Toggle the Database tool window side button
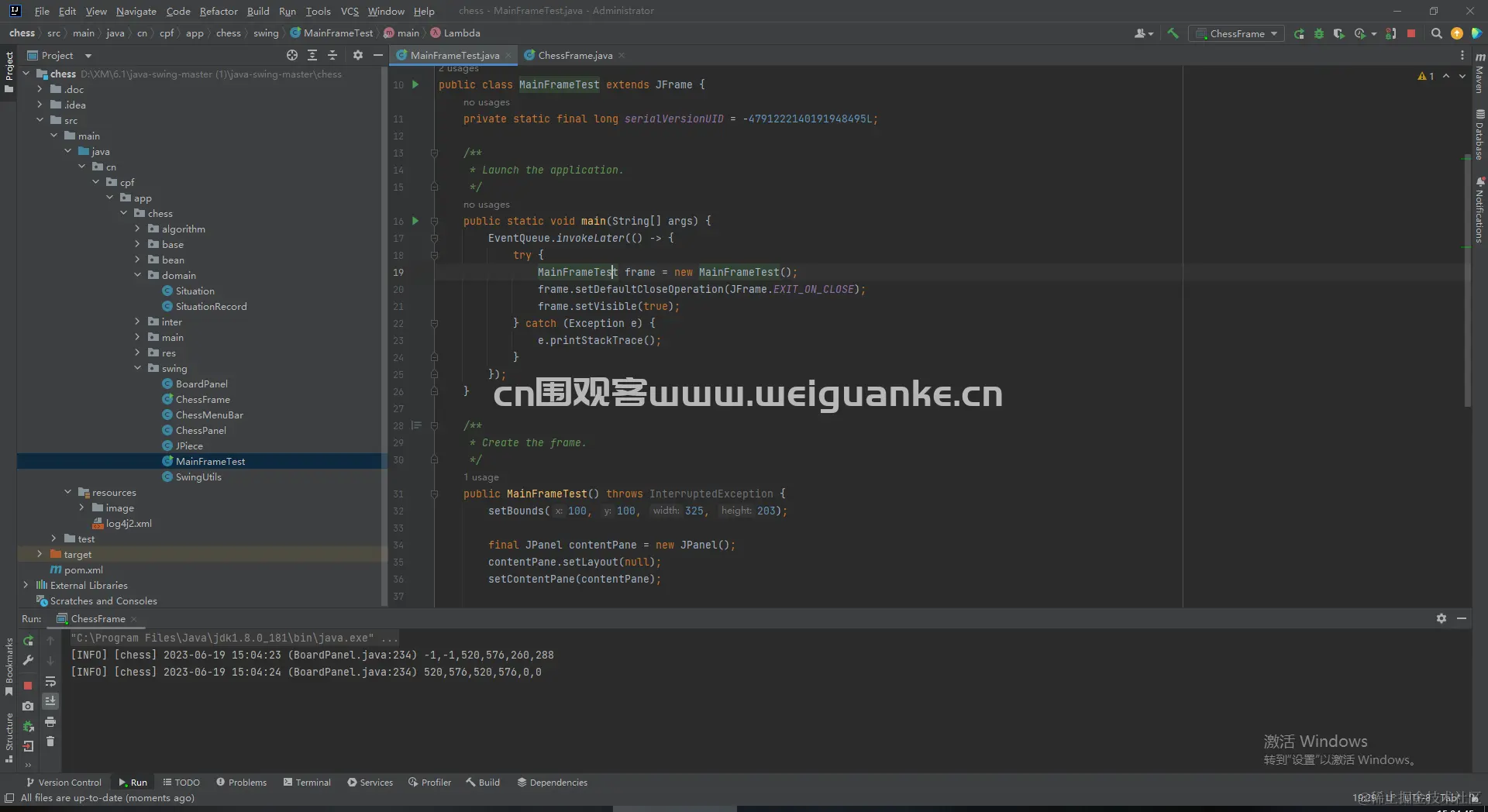 coord(1479,135)
